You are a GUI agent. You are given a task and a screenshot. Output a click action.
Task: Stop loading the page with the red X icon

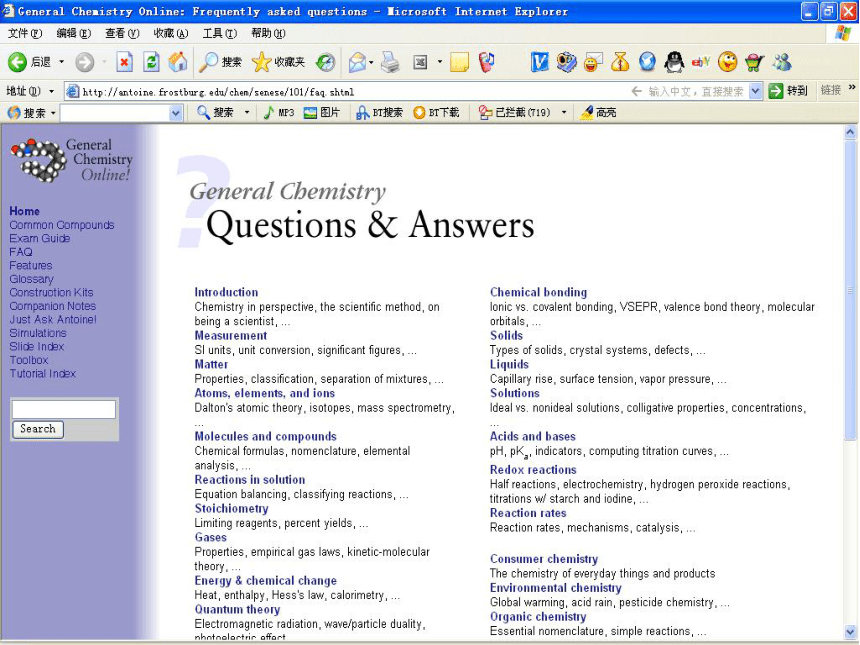pyautogui.click(x=125, y=62)
